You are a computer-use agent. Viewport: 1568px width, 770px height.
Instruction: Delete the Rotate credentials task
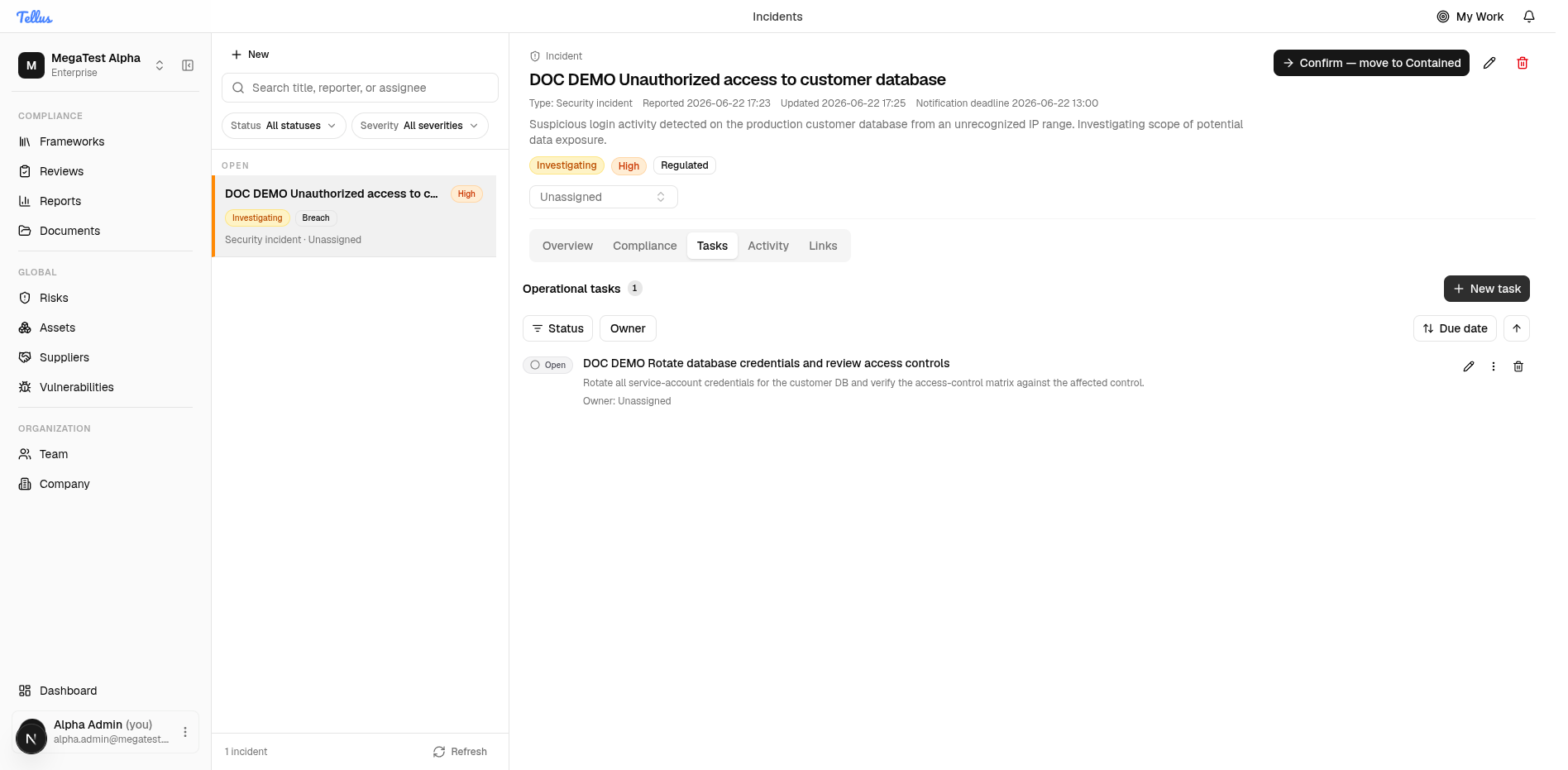coord(1518,366)
